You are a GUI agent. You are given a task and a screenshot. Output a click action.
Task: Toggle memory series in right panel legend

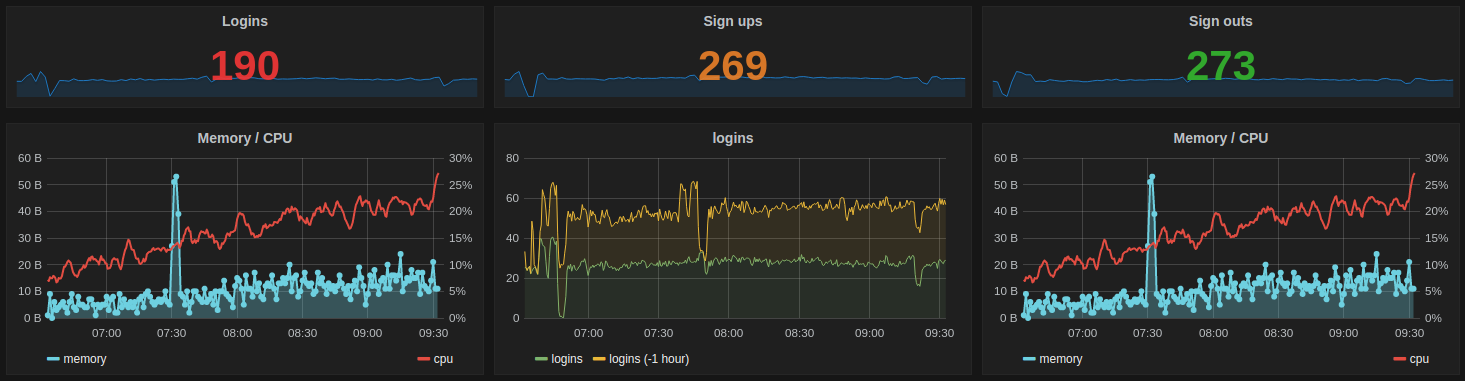tap(1053, 358)
